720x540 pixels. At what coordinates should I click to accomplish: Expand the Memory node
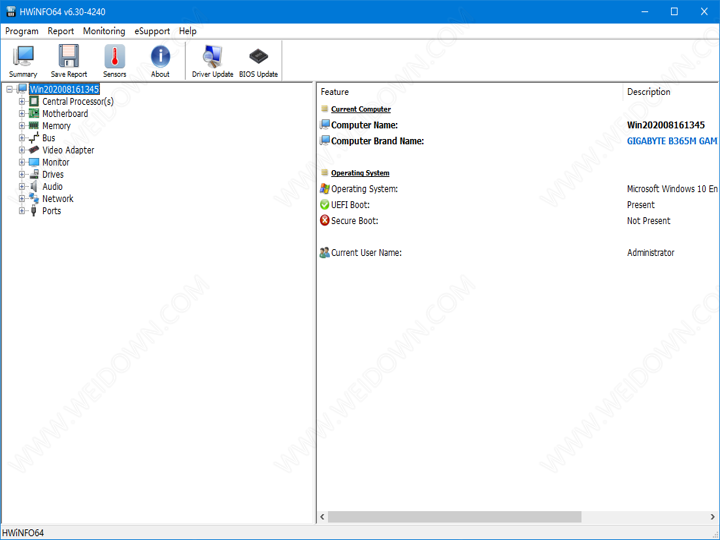[x=22, y=125]
